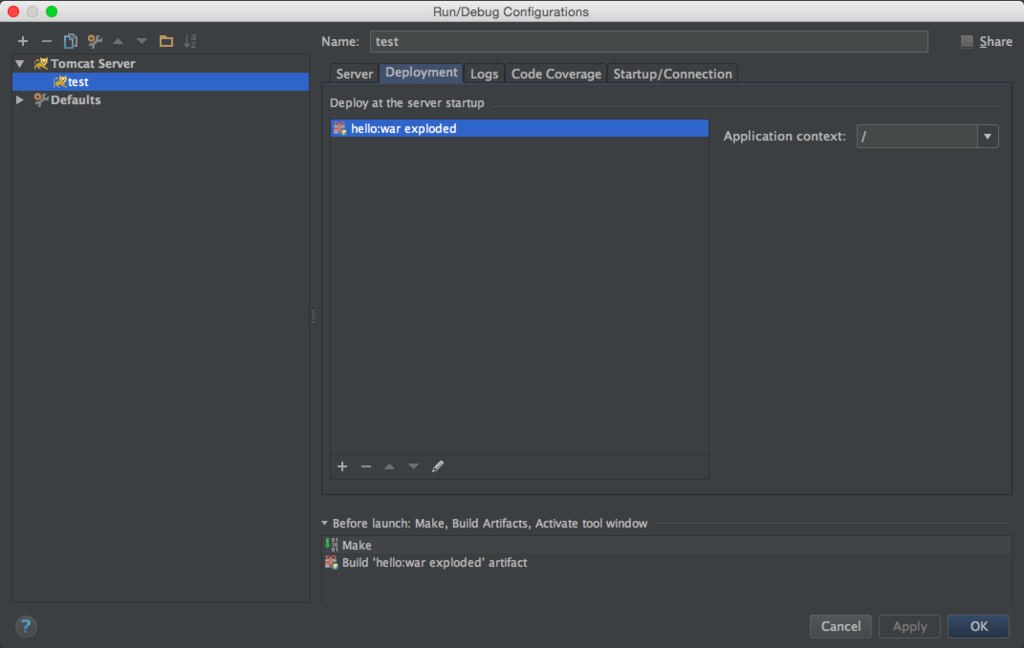Click the Apply button
Image resolution: width=1024 pixels, height=648 pixels.
point(909,626)
